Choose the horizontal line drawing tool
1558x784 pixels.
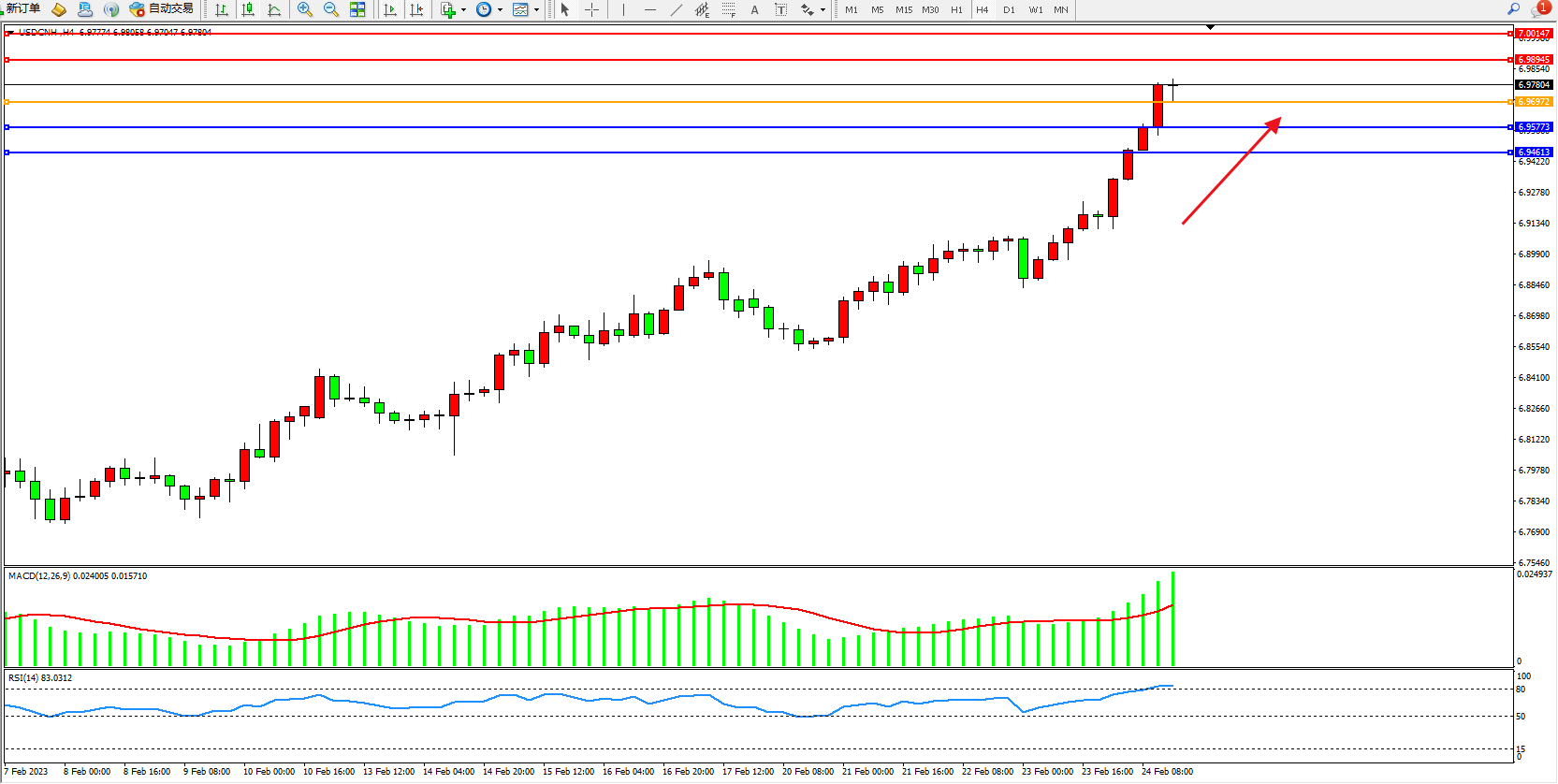coord(650,9)
